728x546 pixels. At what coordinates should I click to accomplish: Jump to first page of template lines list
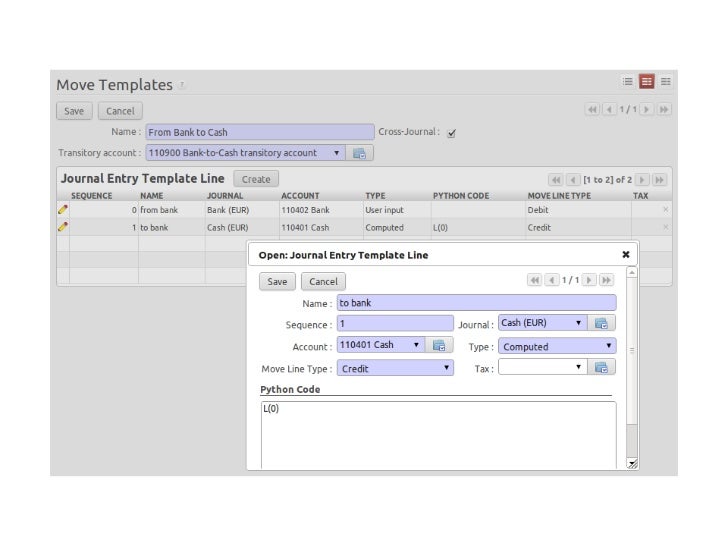tap(556, 180)
